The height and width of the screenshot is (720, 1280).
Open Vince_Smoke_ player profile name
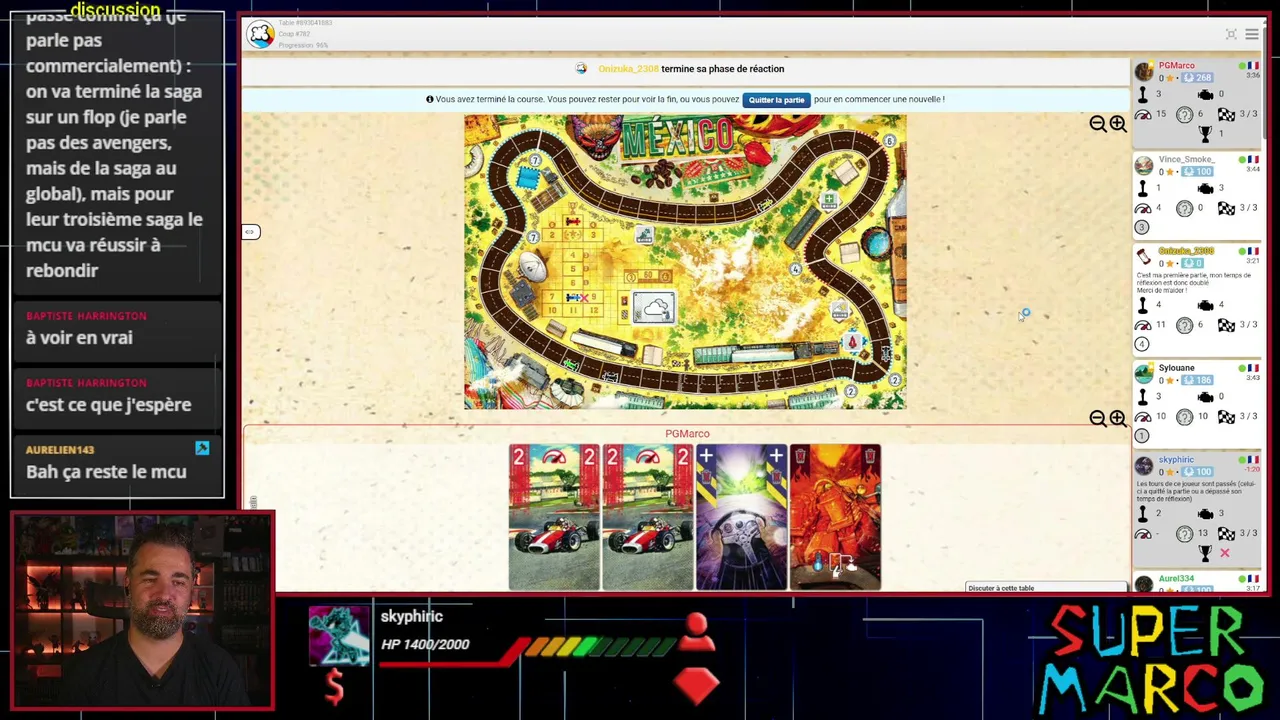[x=1186, y=160]
